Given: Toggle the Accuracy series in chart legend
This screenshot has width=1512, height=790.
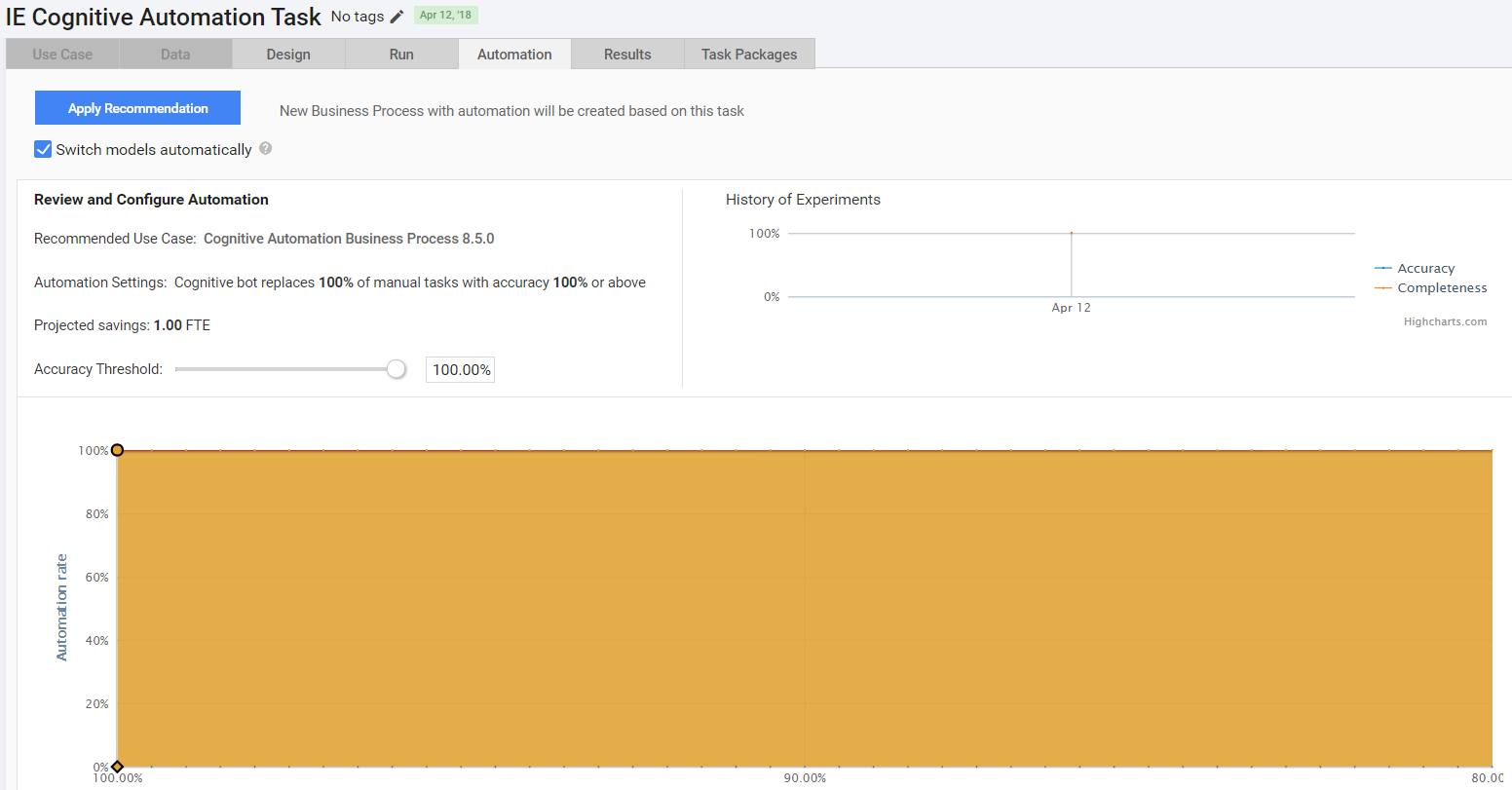Looking at the screenshot, I should tap(1415, 268).
